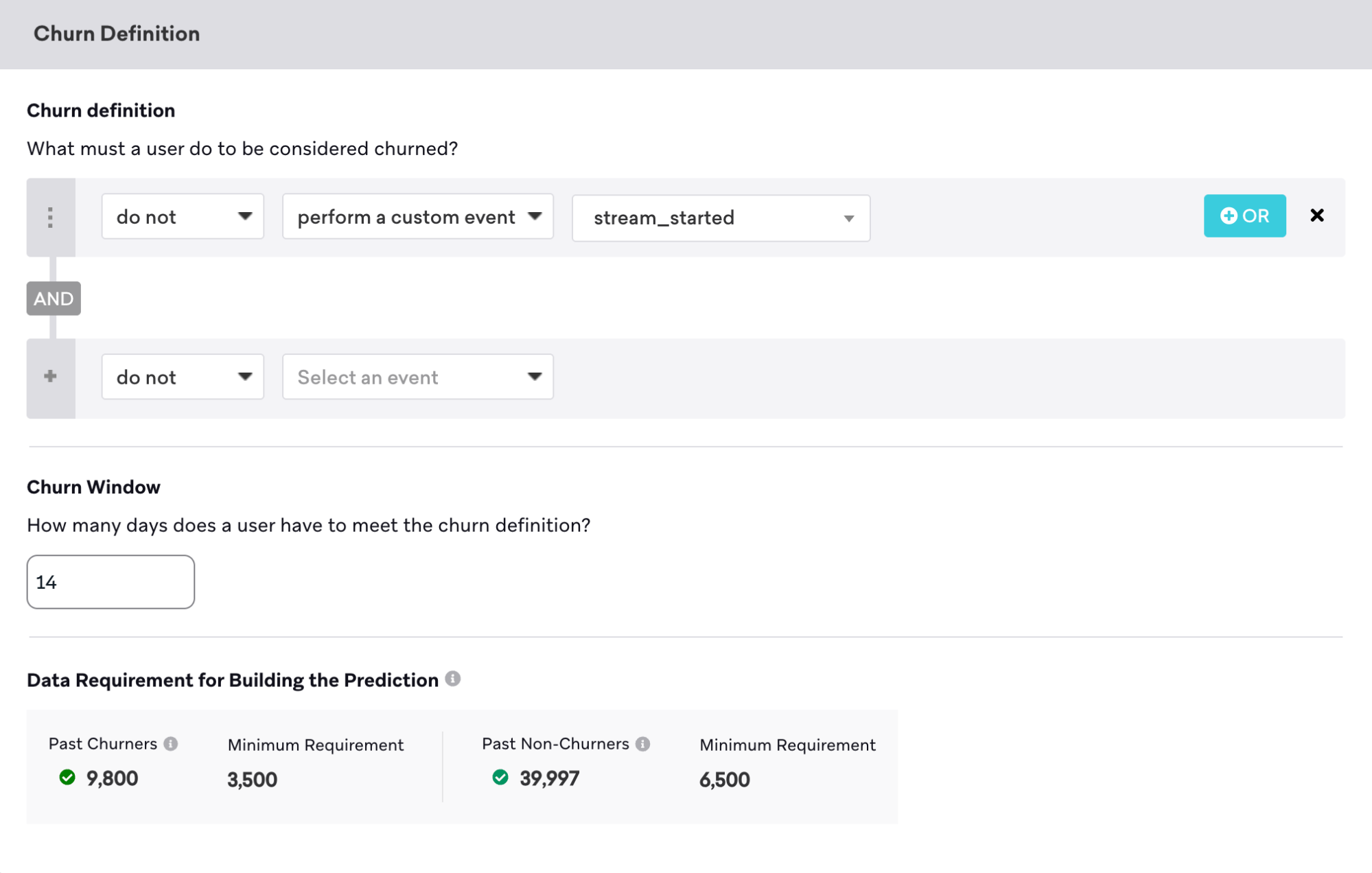
Task: Click the info icon next to Past Churners
Action: 172,743
